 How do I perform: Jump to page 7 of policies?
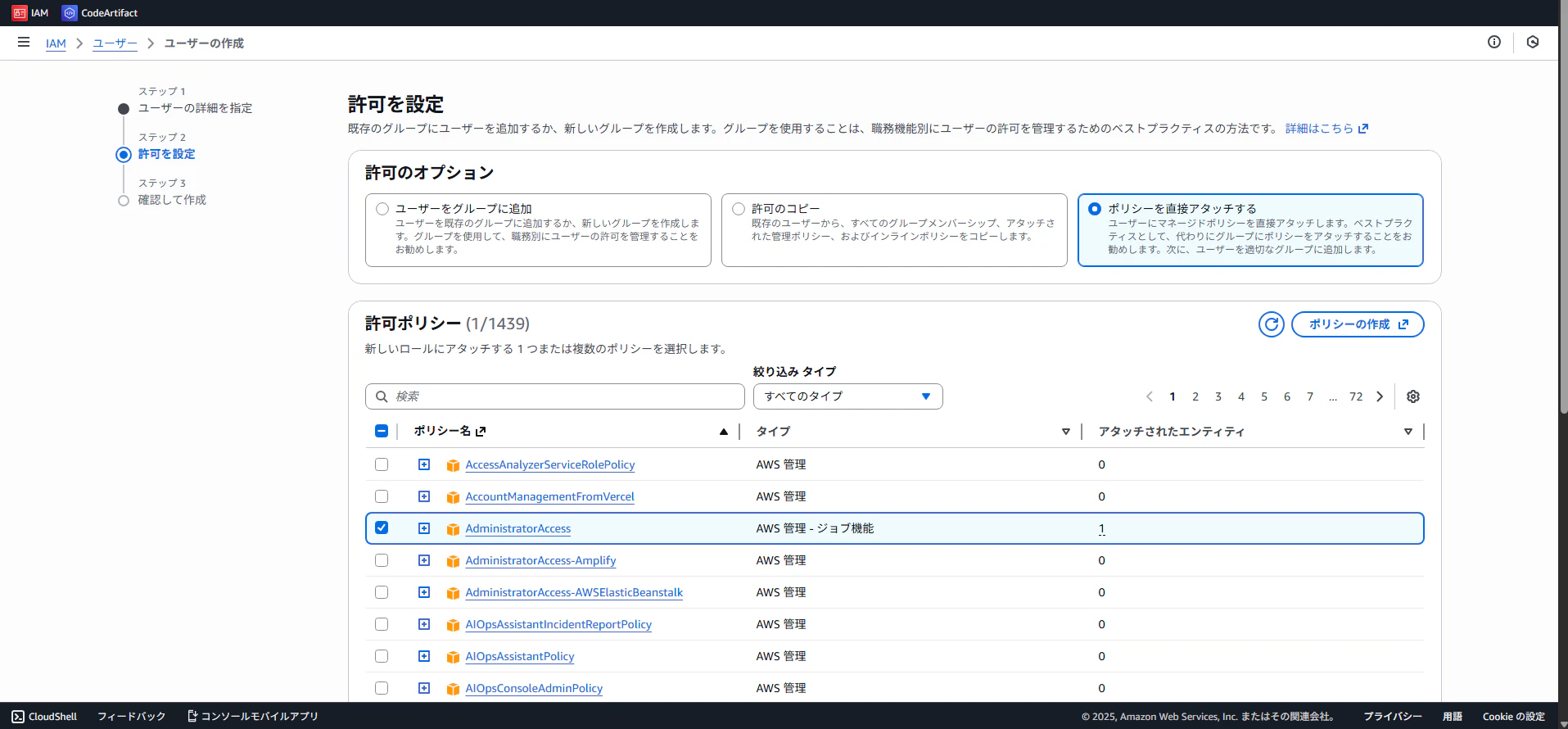[x=1310, y=396]
